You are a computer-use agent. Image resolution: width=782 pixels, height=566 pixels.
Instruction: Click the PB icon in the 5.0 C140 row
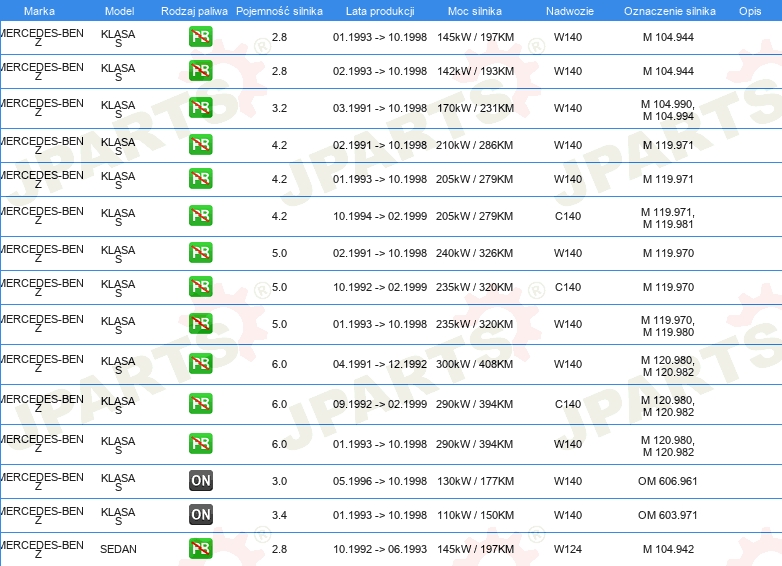pos(200,286)
